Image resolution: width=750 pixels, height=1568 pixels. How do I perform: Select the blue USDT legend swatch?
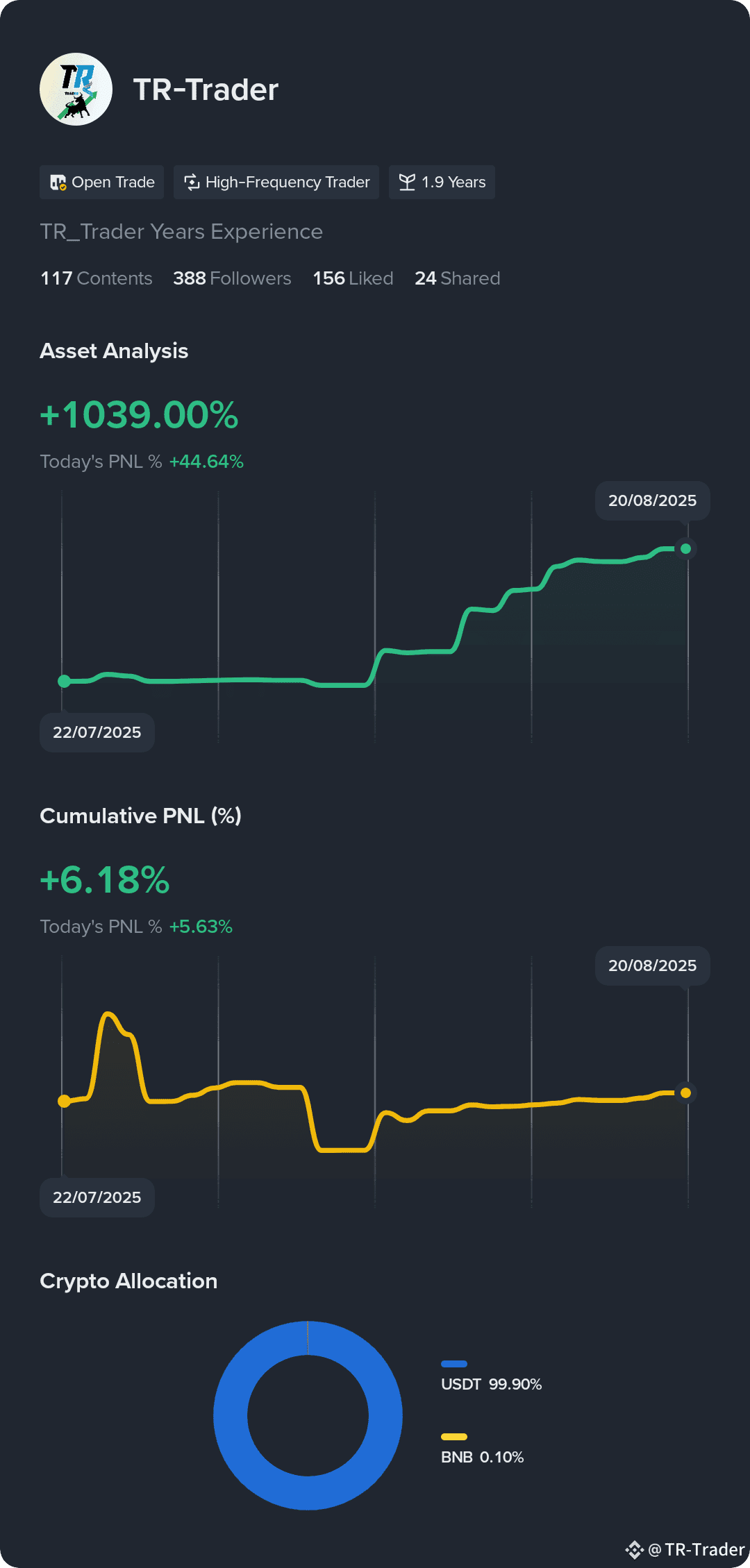pos(454,1364)
